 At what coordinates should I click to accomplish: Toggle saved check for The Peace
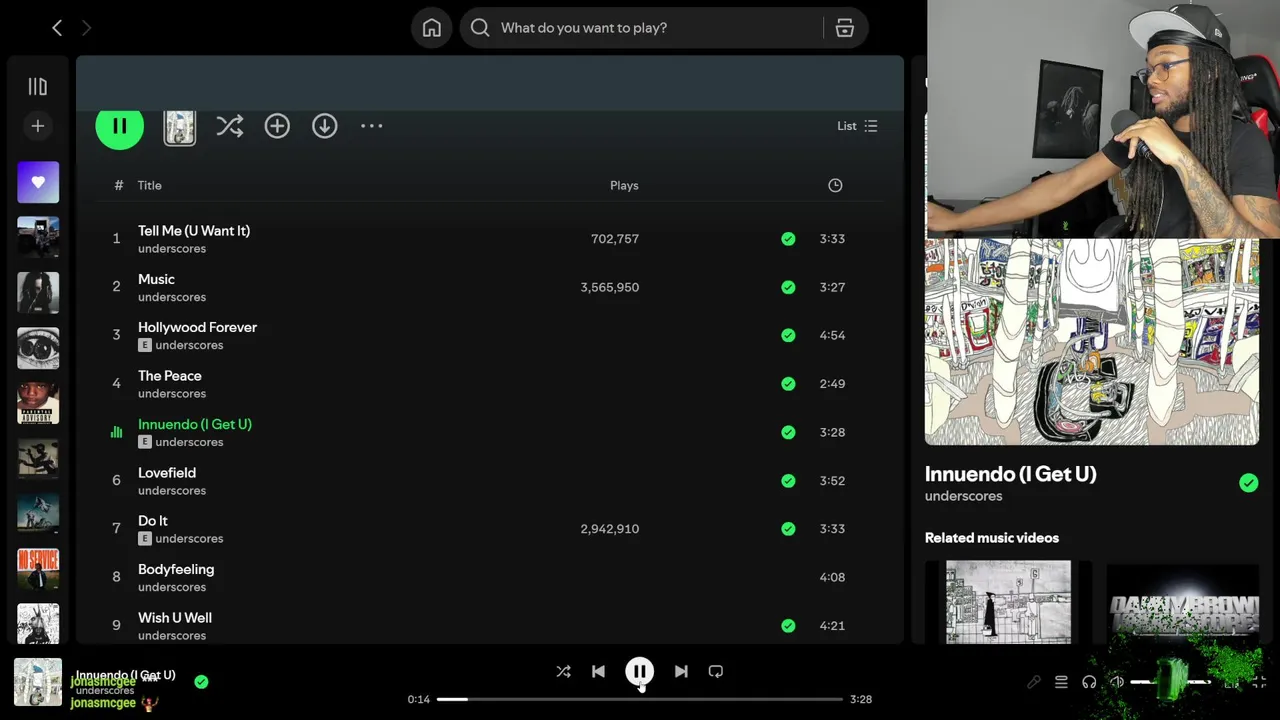pos(788,384)
